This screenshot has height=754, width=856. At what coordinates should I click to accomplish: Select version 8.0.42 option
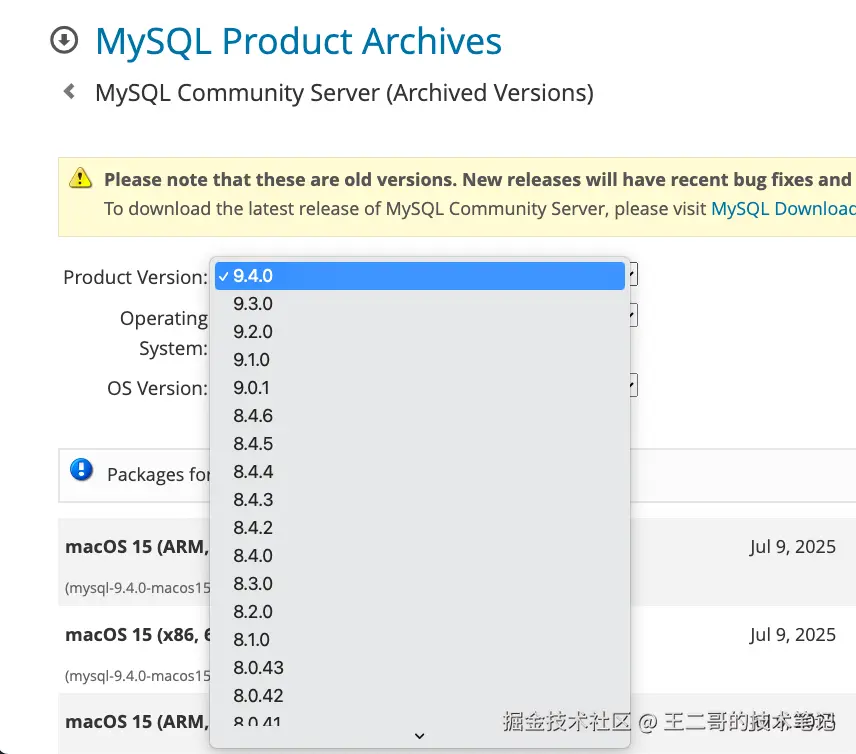tap(419, 696)
